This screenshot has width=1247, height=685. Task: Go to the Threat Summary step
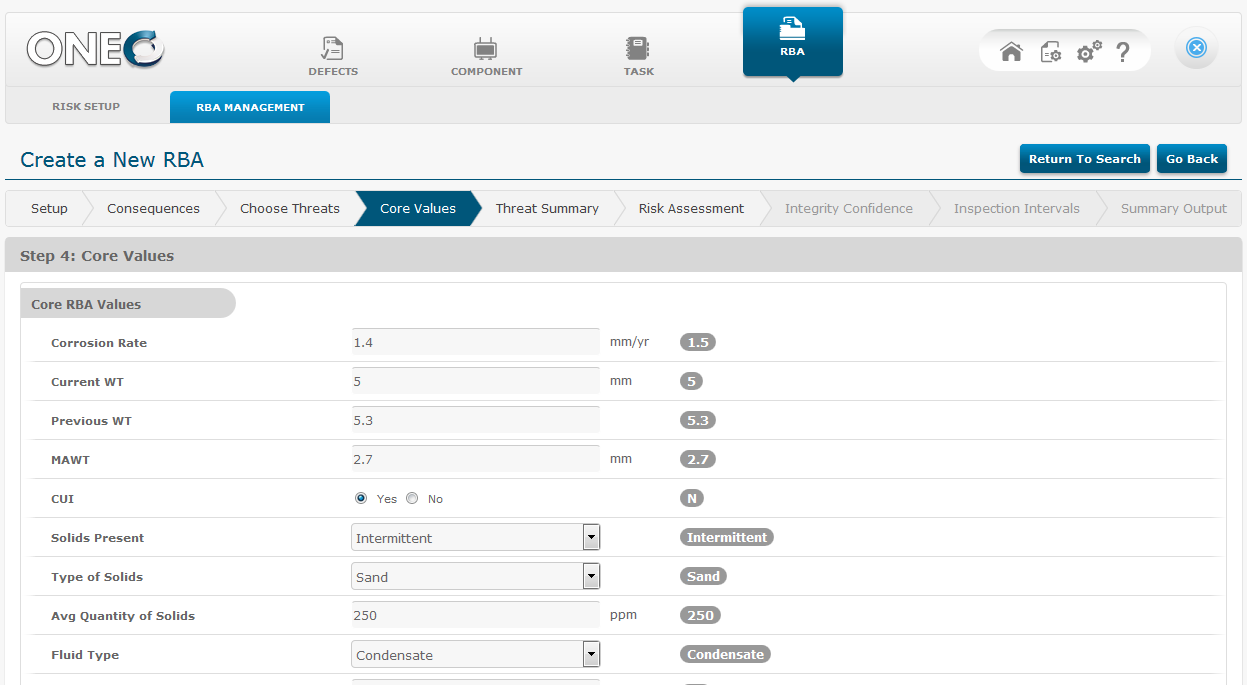[547, 209]
